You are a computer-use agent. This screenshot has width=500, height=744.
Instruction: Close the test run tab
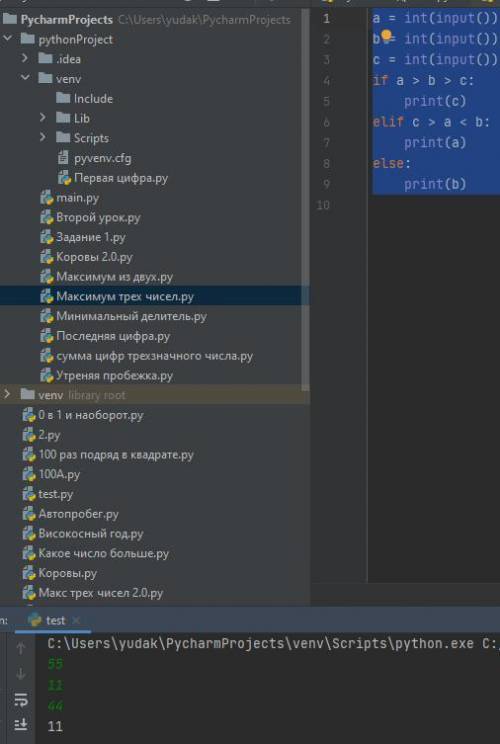pos(76,620)
